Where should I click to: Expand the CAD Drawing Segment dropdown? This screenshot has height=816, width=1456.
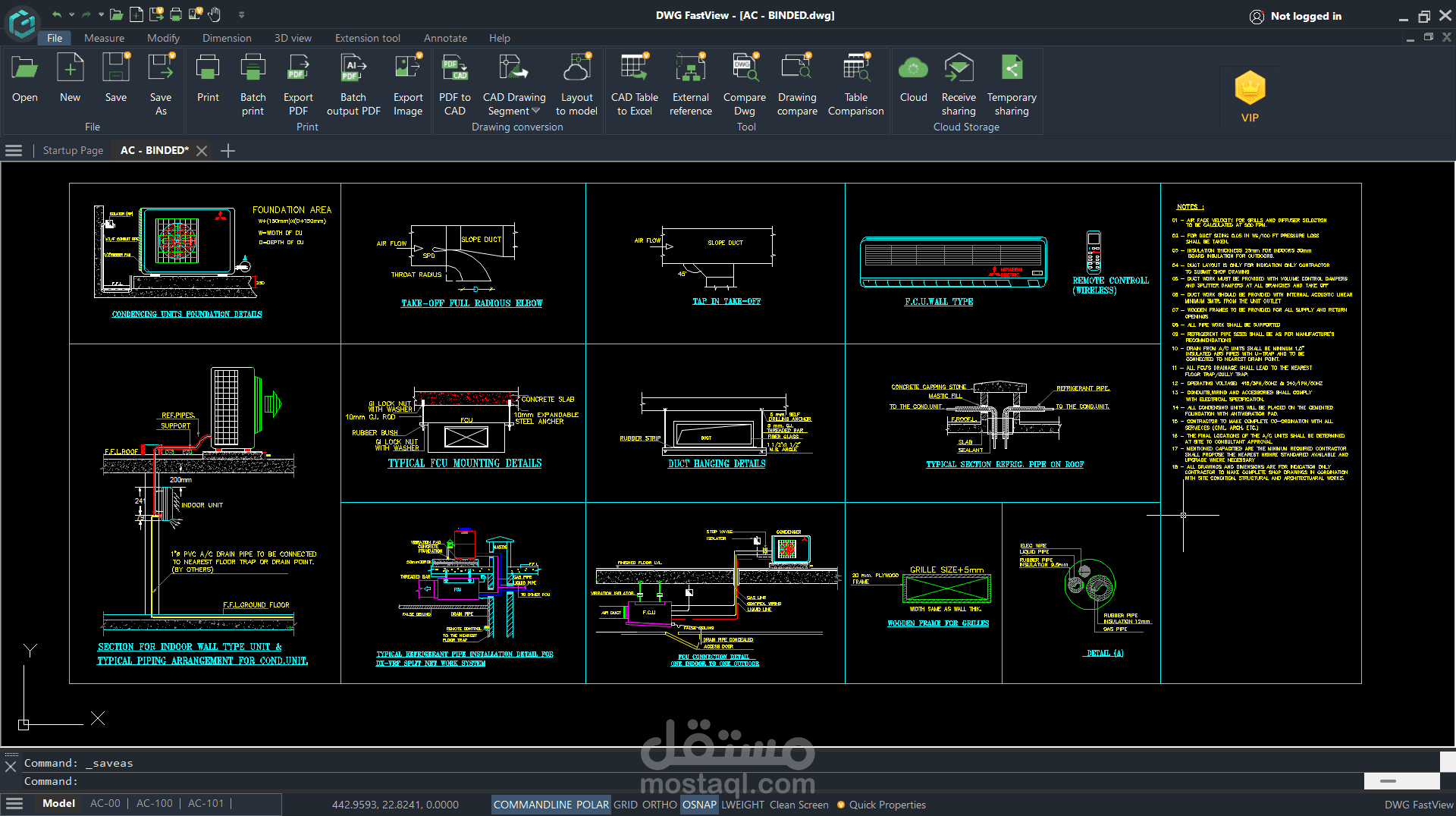point(536,111)
